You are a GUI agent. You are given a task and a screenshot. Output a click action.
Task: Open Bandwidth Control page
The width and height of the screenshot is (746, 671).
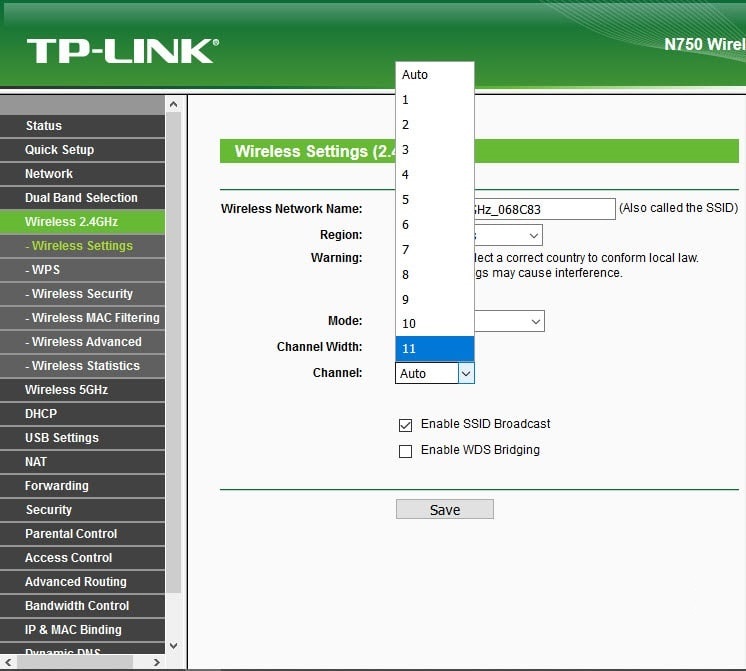point(82,606)
